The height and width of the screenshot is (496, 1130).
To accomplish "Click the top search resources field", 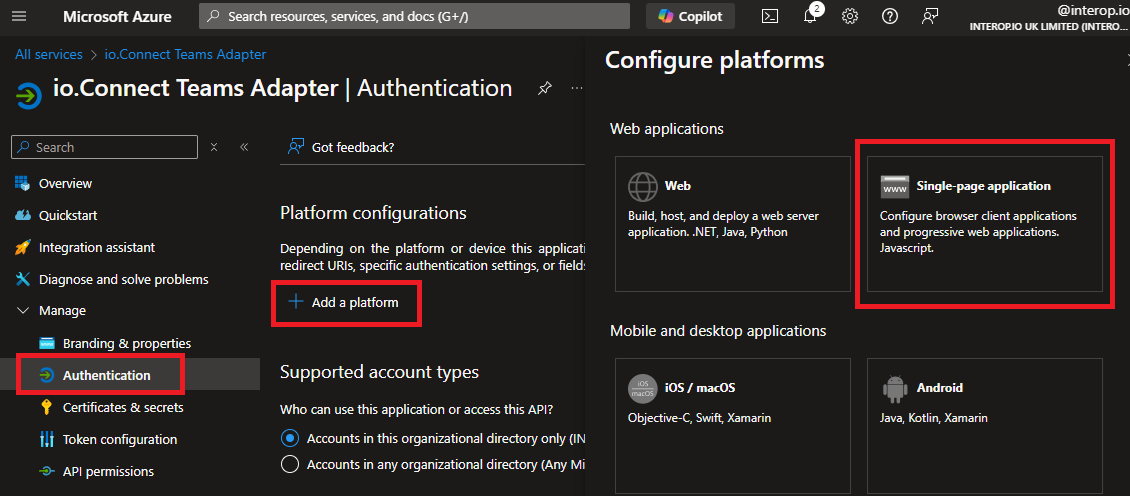I will [414, 16].
